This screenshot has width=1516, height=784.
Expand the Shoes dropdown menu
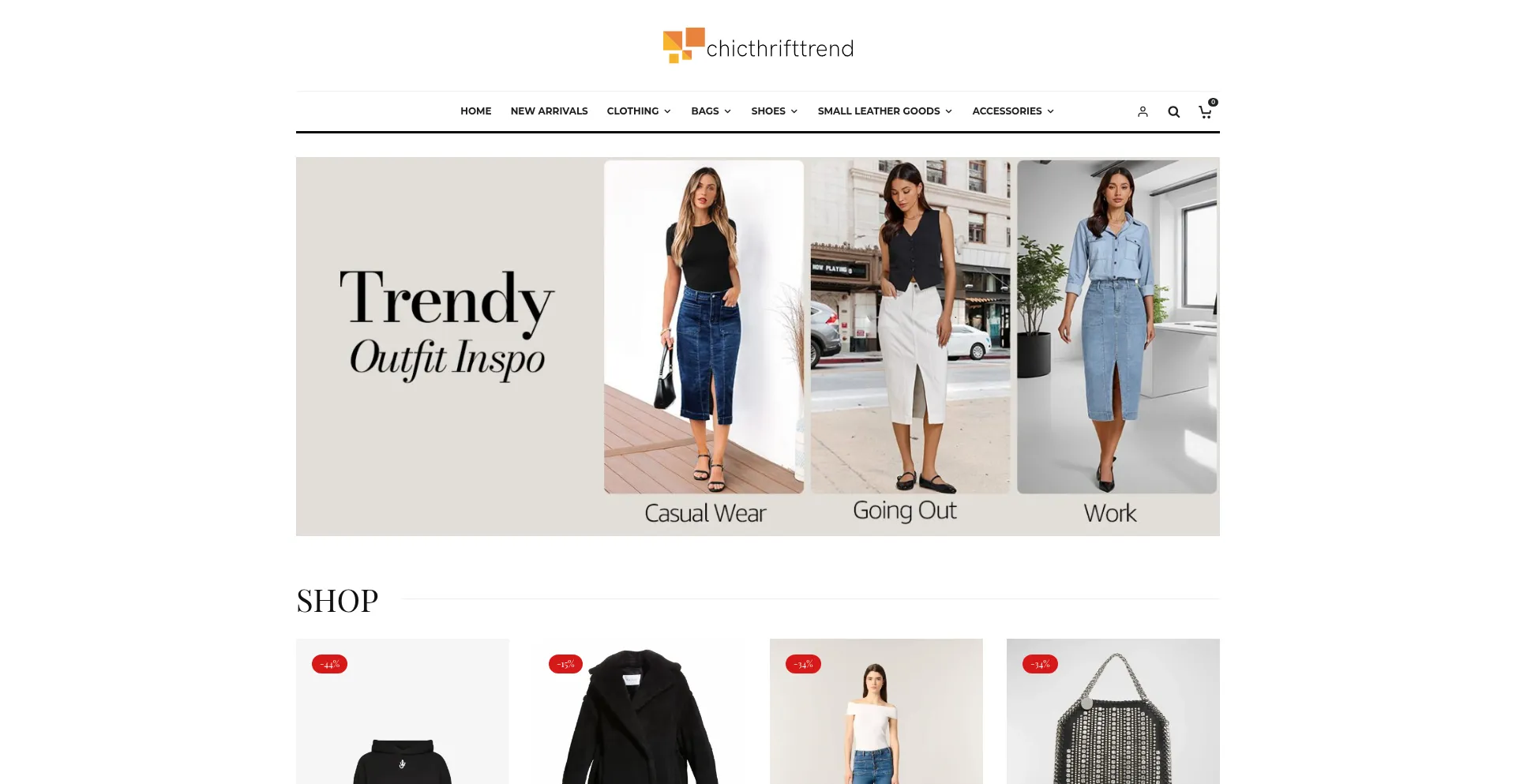[x=775, y=111]
